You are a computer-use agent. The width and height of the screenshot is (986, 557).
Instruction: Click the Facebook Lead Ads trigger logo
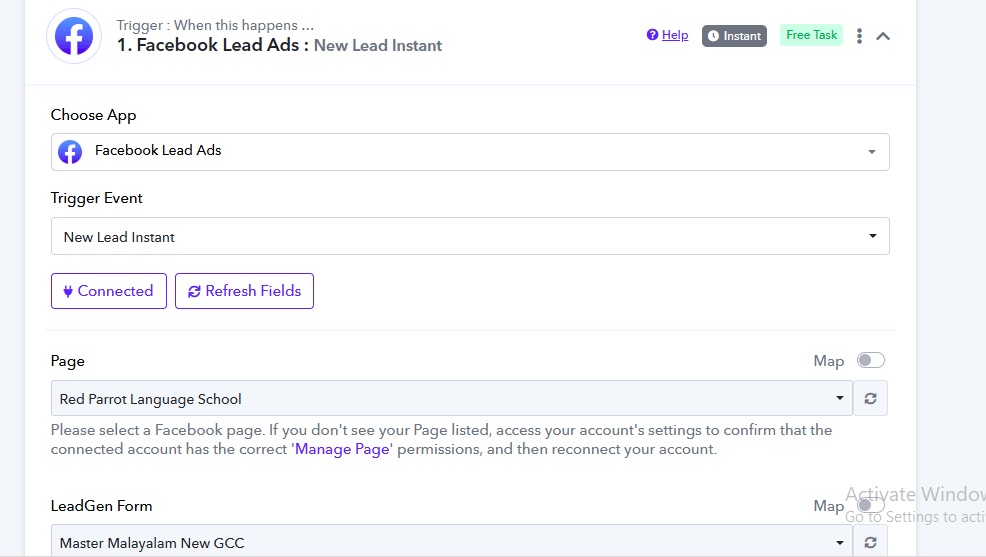click(x=74, y=36)
